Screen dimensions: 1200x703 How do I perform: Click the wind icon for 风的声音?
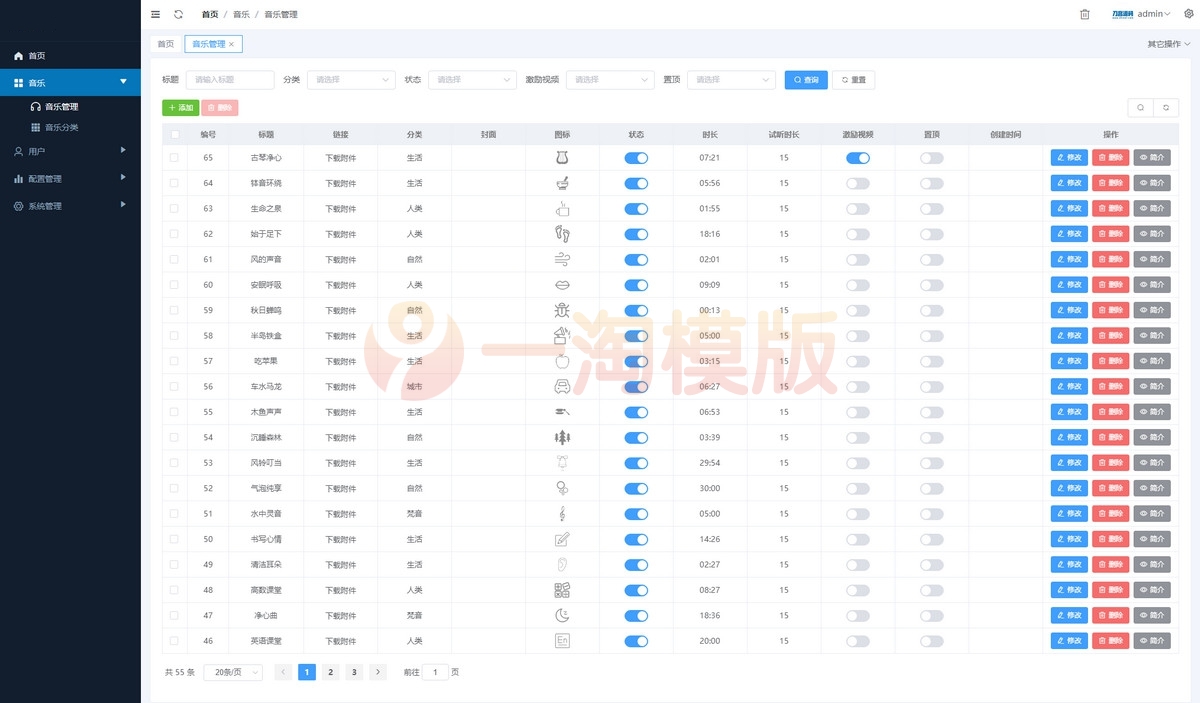coord(562,260)
